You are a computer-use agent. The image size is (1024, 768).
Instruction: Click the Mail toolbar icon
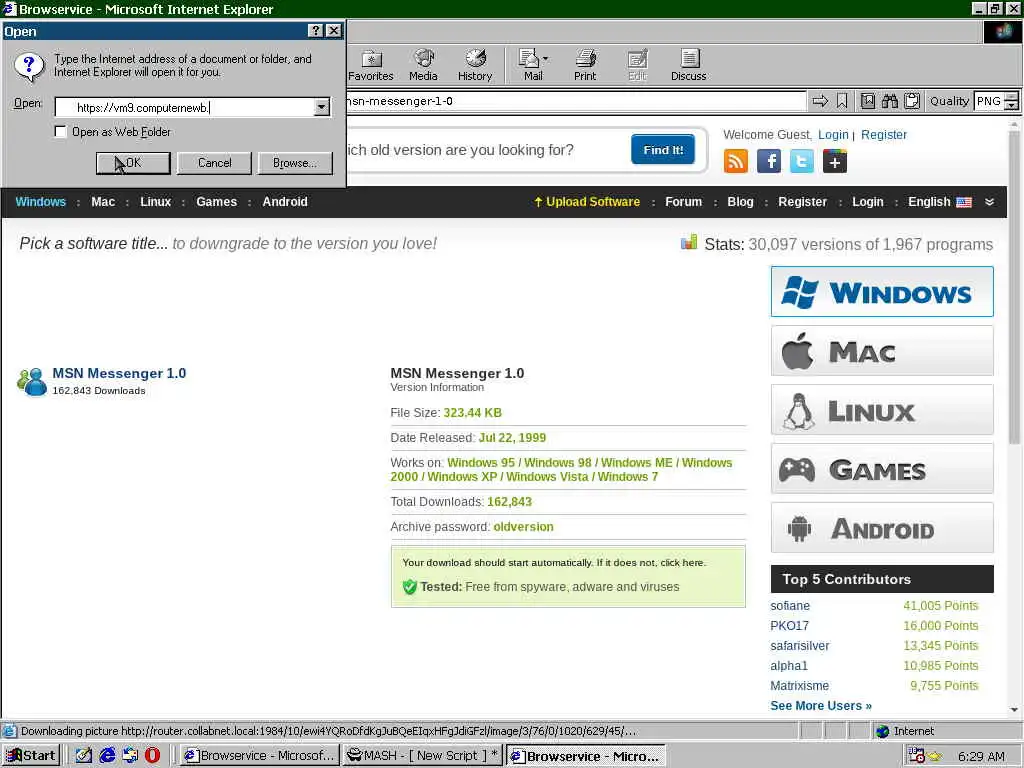pyautogui.click(x=529, y=65)
